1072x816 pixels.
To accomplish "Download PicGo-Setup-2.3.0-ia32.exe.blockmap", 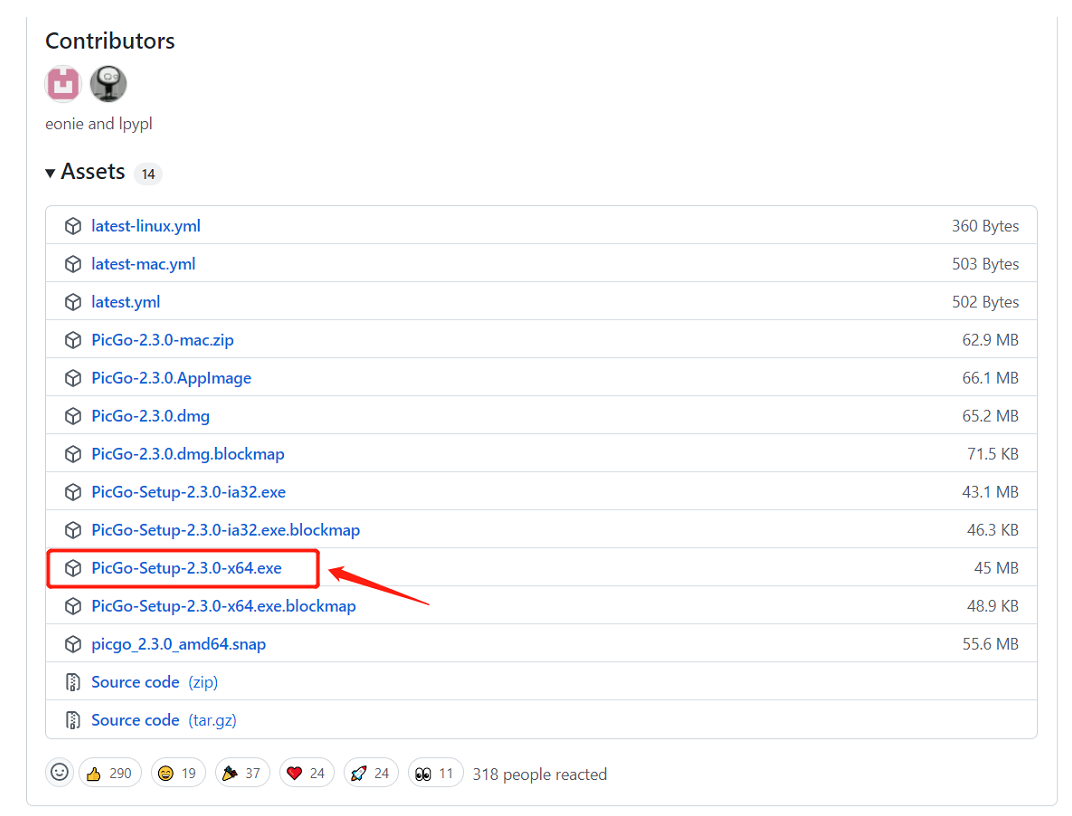I will click(226, 530).
